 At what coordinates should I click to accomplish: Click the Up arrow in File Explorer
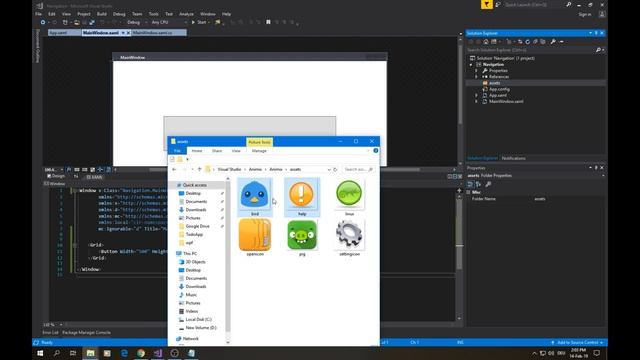200,169
